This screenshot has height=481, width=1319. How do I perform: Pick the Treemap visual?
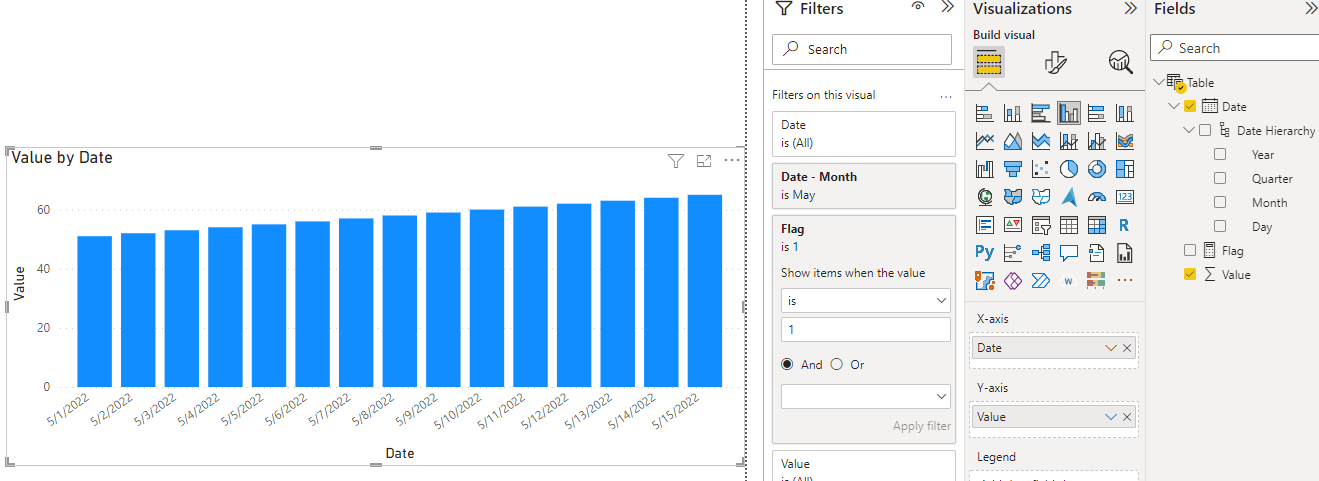[x=1124, y=169]
